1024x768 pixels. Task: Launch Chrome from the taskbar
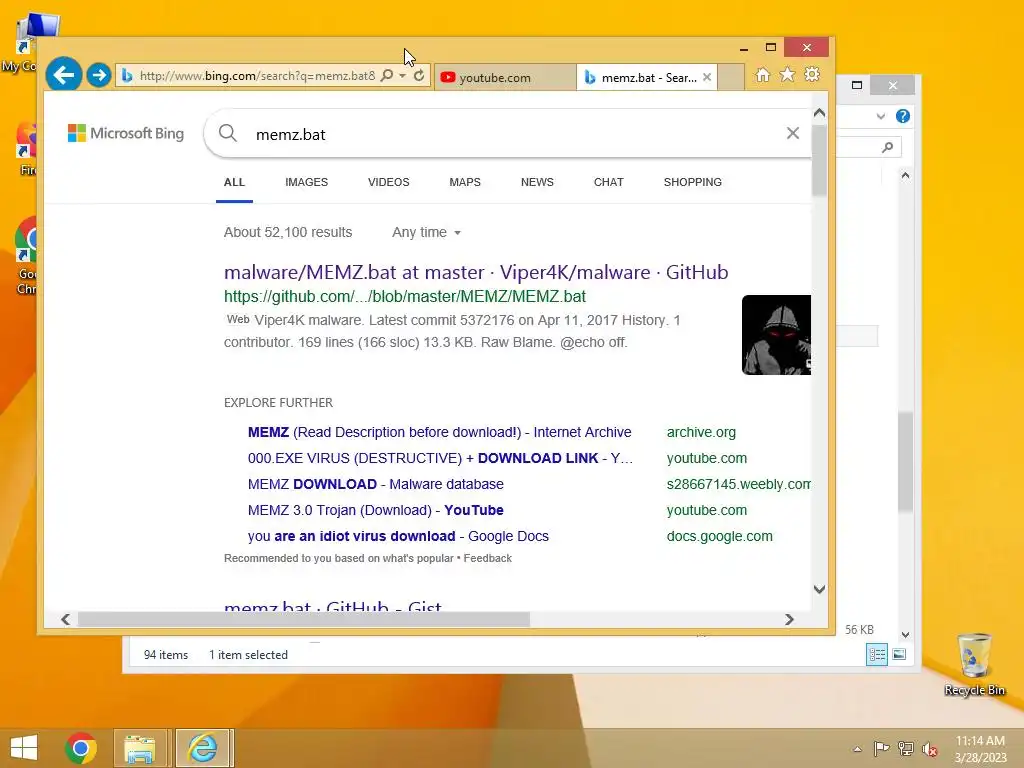(x=81, y=748)
